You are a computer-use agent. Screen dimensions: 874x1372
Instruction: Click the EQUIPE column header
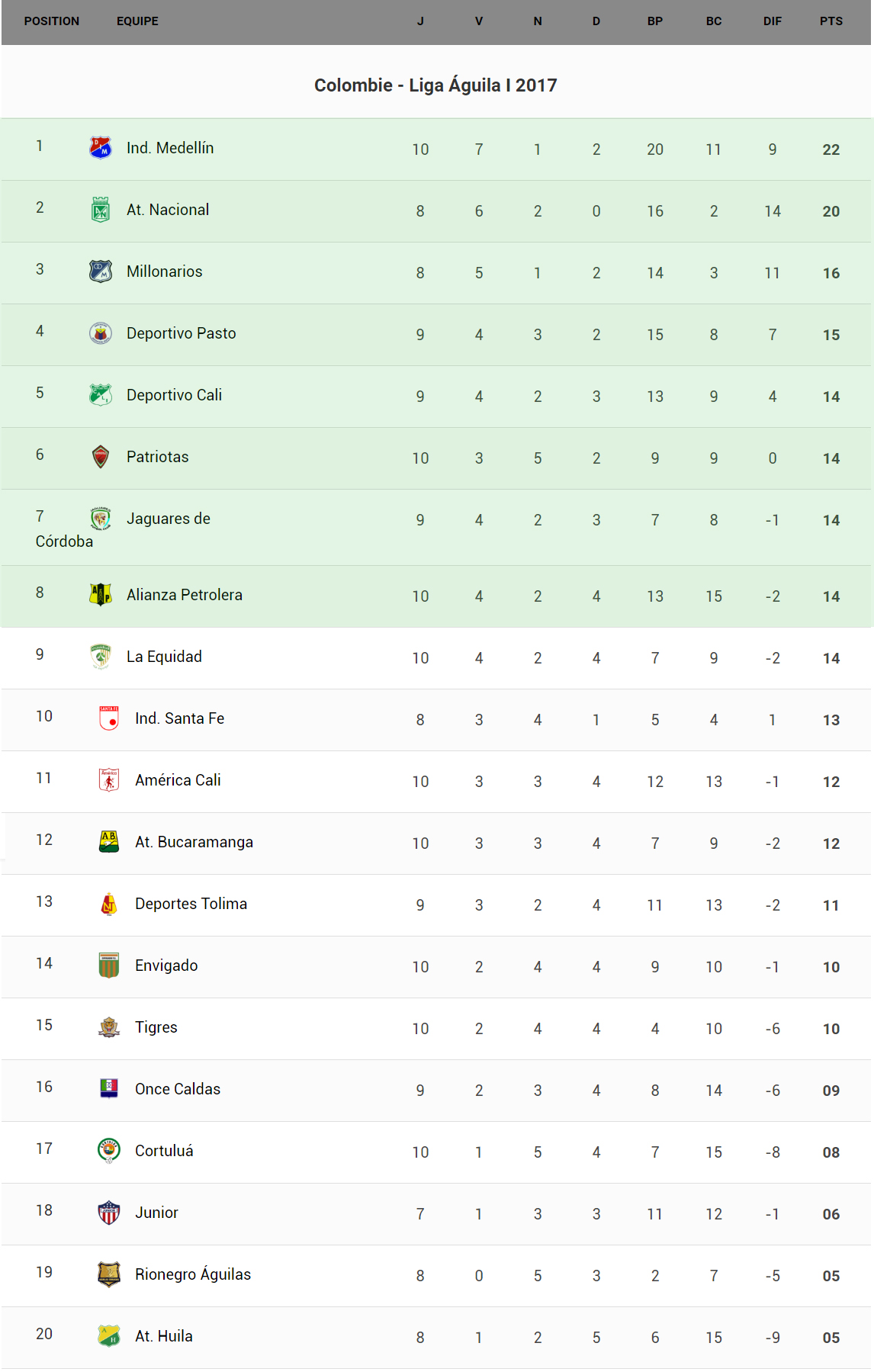pyautogui.click(x=137, y=21)
